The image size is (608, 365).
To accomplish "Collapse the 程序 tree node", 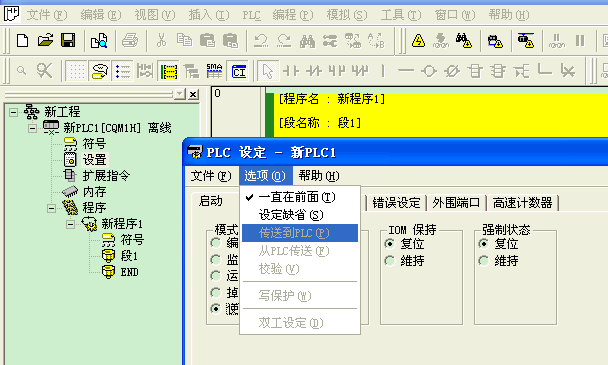I will (51, 208).
